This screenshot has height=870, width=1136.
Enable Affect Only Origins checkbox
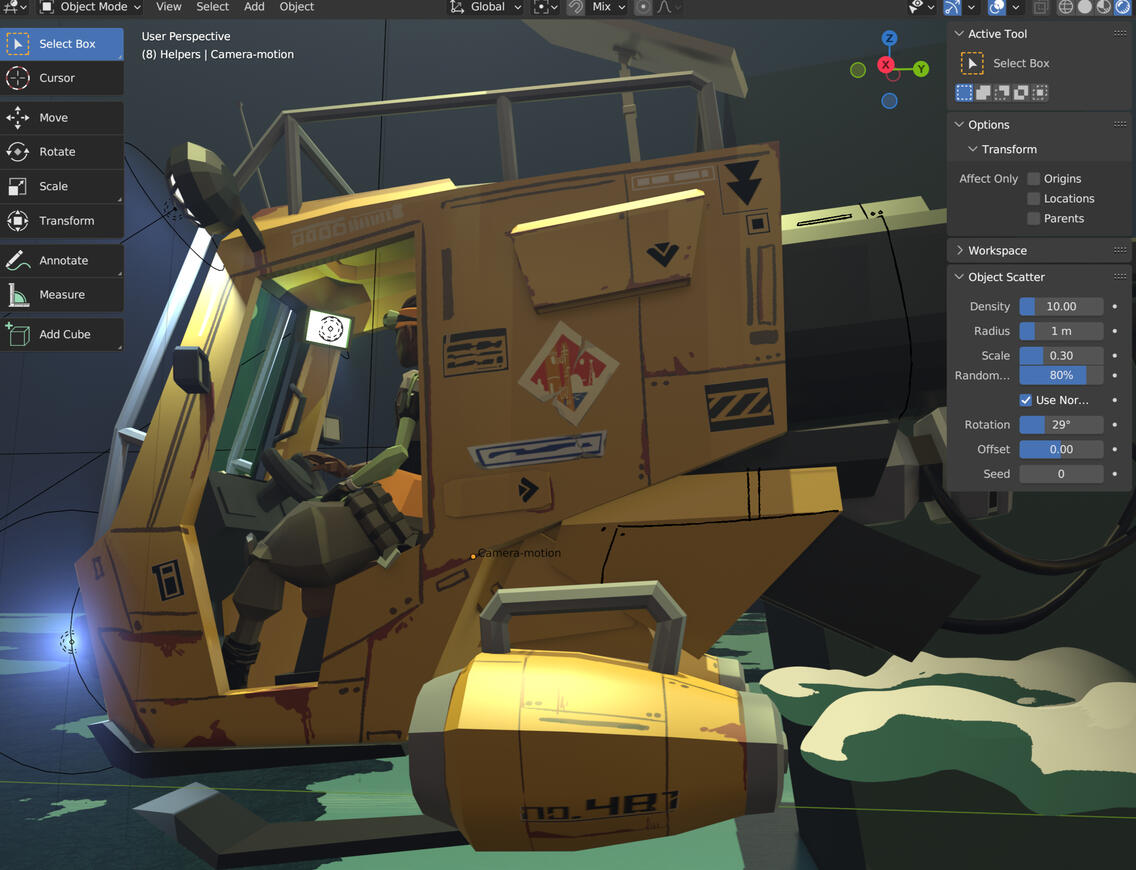point(1034,179)
